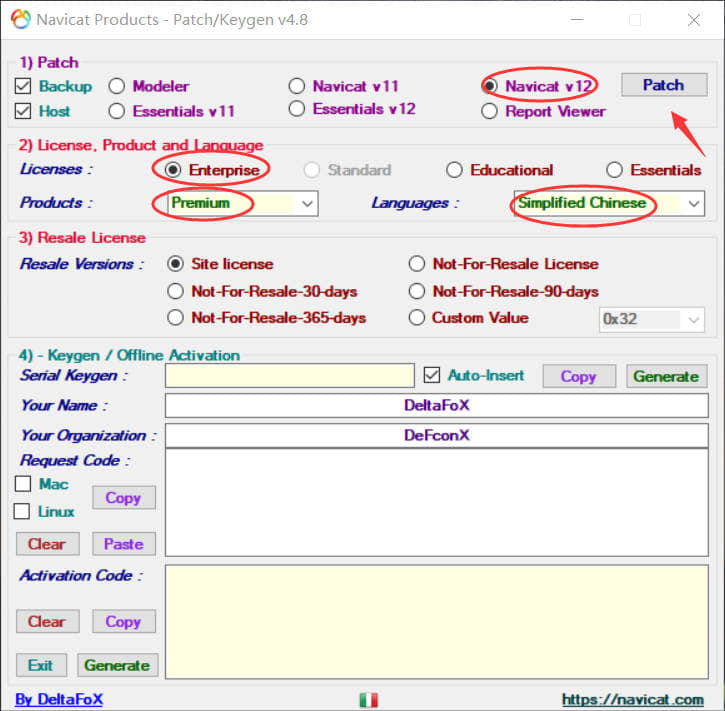Click the Patch button

point(664,85)
